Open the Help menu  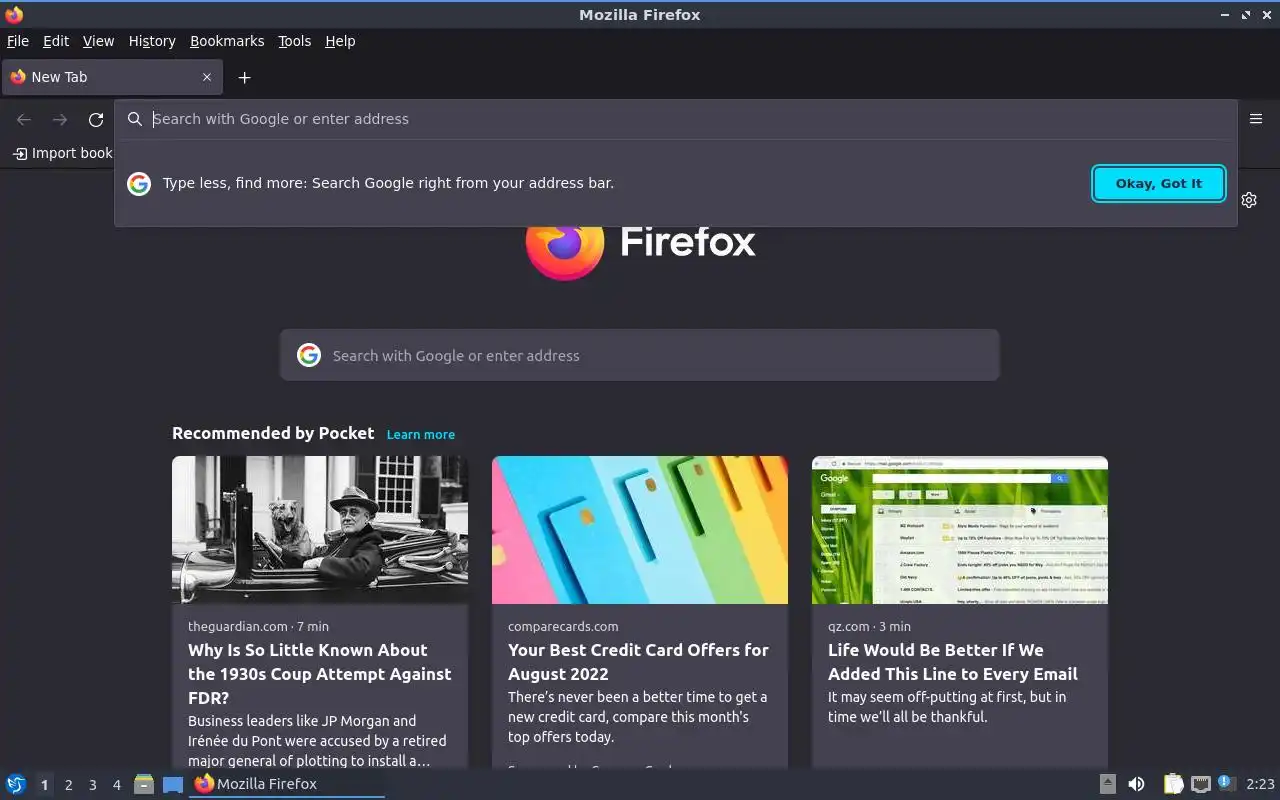coord(340,41)
